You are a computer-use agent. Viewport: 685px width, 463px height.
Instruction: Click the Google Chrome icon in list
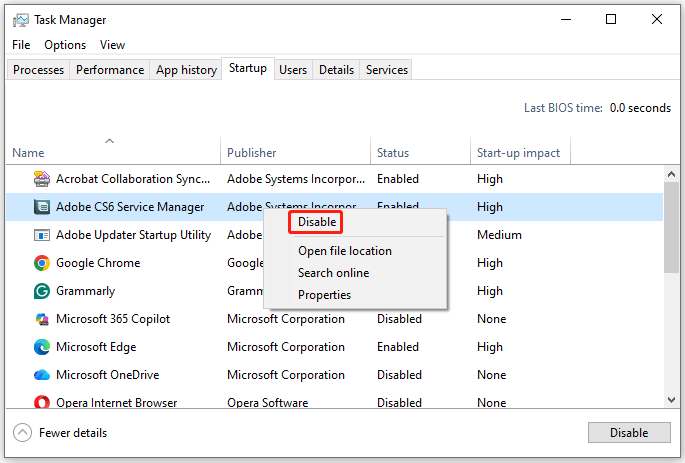tap(42, 263)
